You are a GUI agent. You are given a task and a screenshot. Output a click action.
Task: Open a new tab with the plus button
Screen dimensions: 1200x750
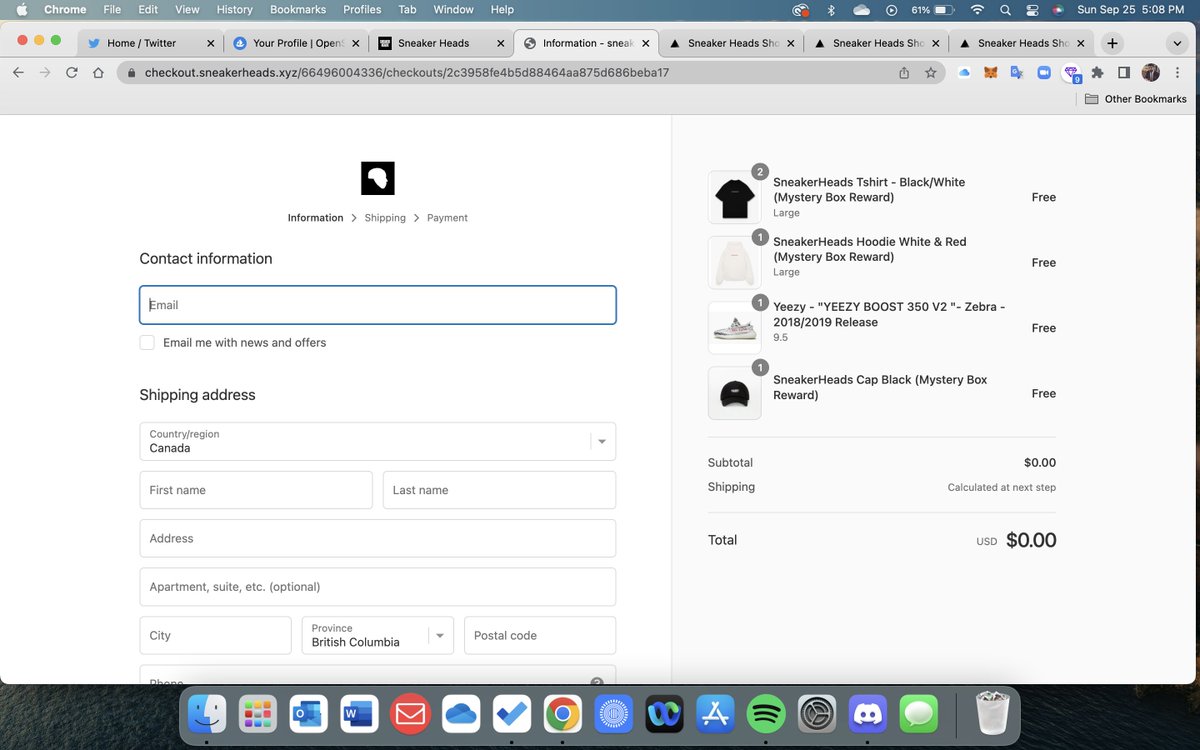[1112, 43]
